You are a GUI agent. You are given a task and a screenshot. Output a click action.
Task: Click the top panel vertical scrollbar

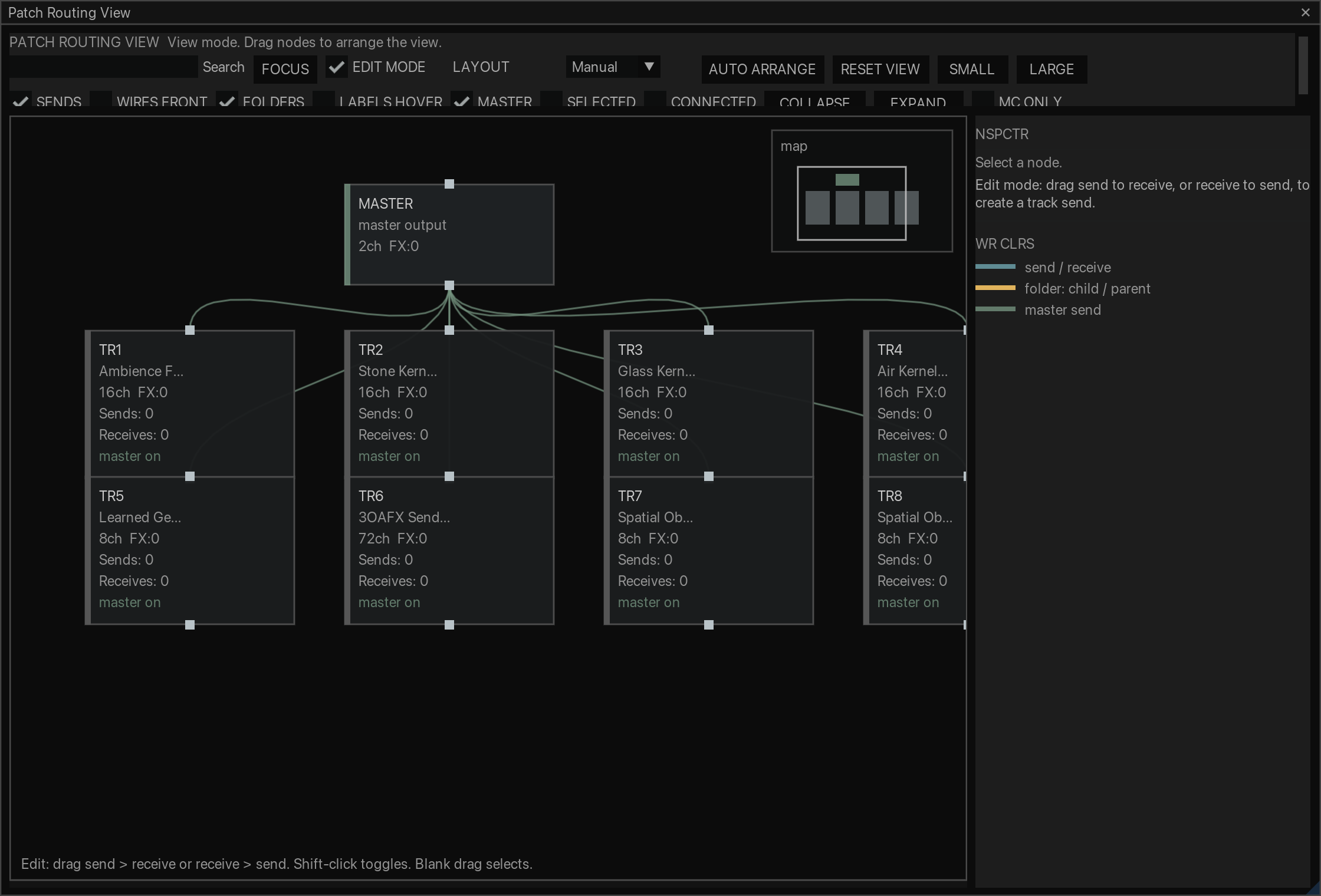point(1303,65)
